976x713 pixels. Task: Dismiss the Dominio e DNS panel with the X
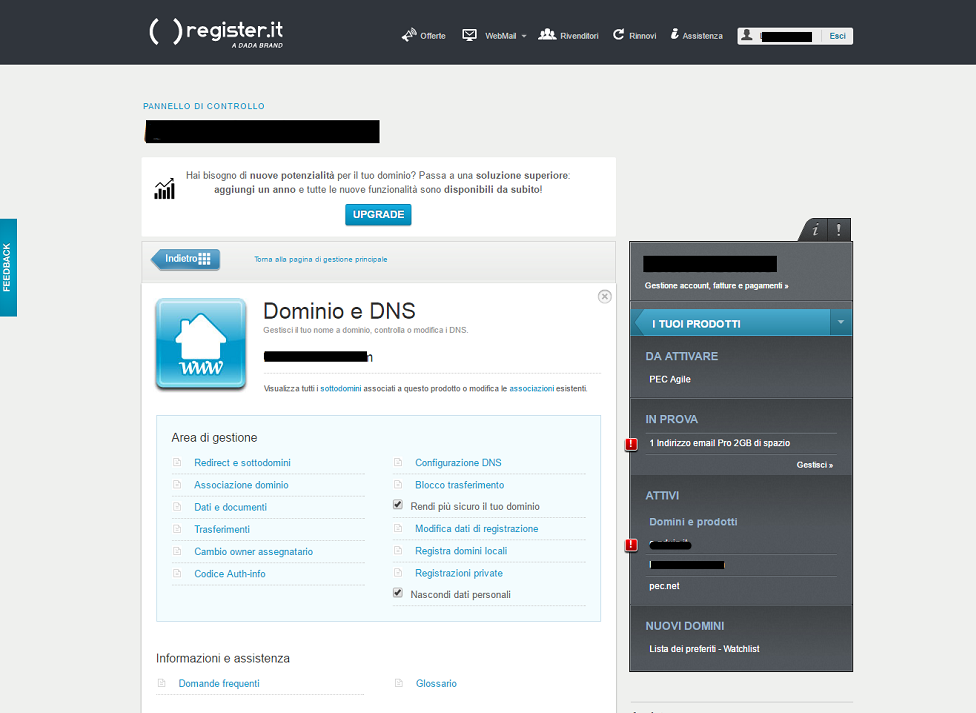point(604,296)
